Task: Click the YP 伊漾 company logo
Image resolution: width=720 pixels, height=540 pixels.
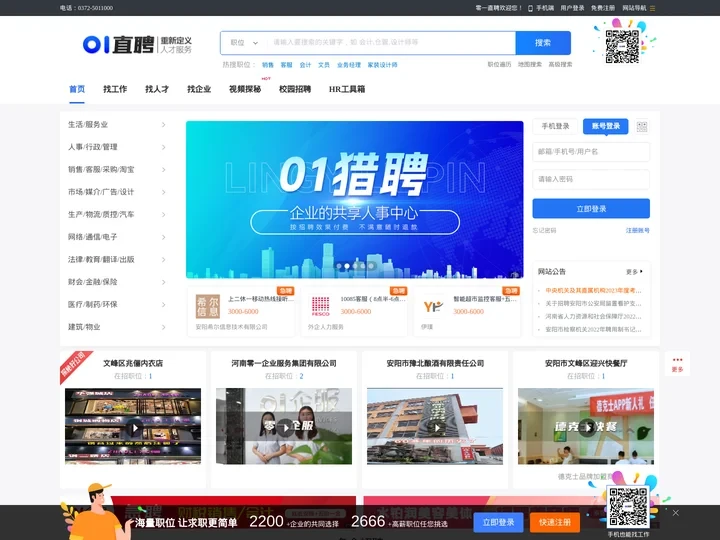Action: pos(433,306)
